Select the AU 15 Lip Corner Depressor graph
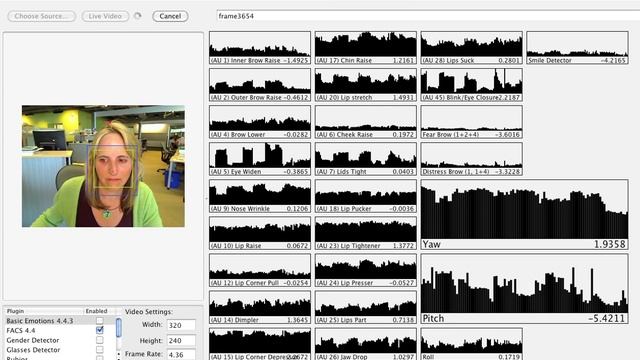This screenshot has height=360, width=640. [260, 344]
